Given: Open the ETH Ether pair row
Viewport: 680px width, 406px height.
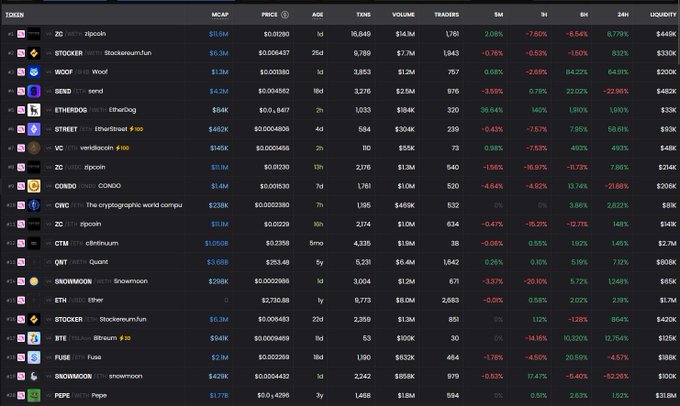Looking at the screenshot, I should [340, 300].
